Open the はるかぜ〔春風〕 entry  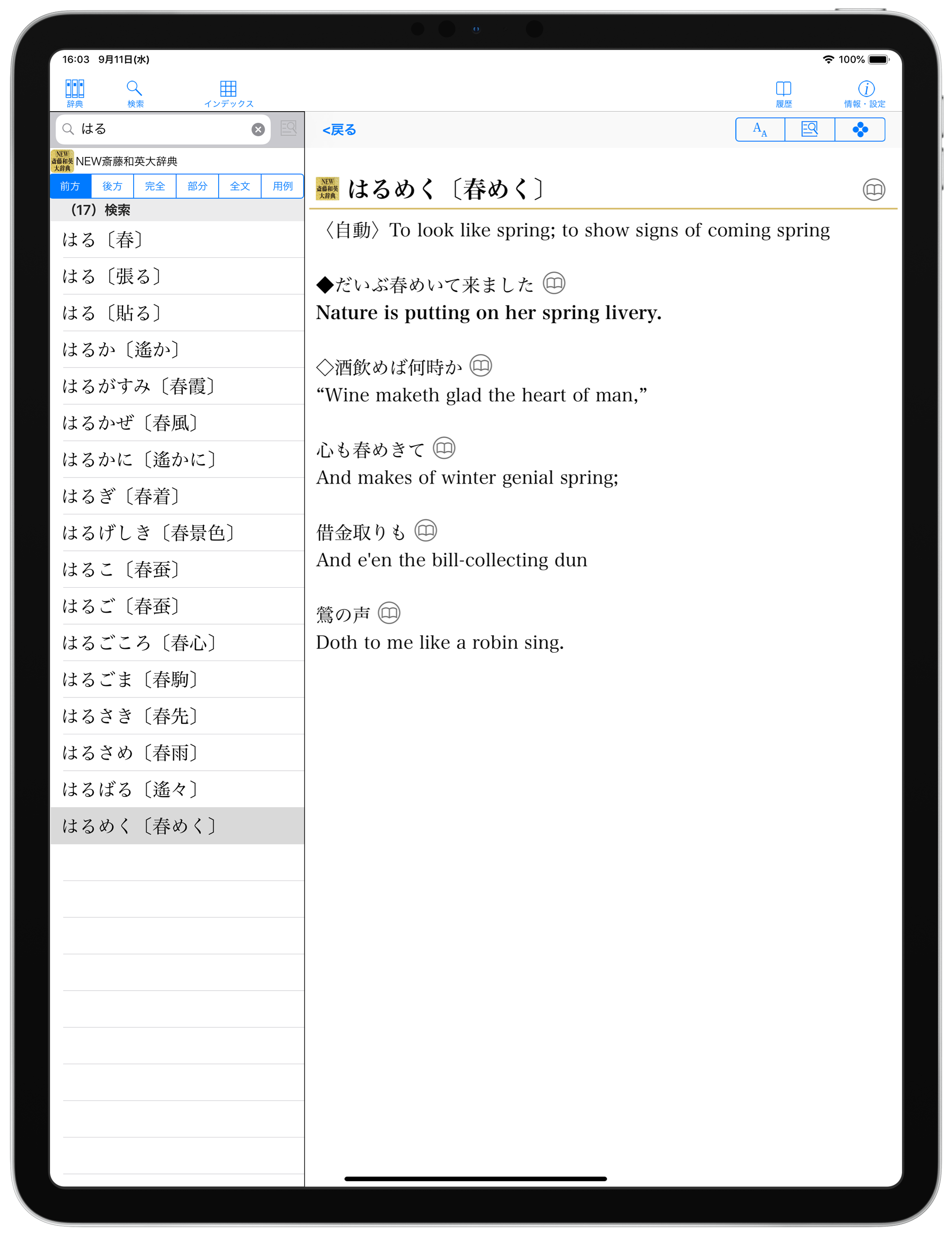[130, 423]
